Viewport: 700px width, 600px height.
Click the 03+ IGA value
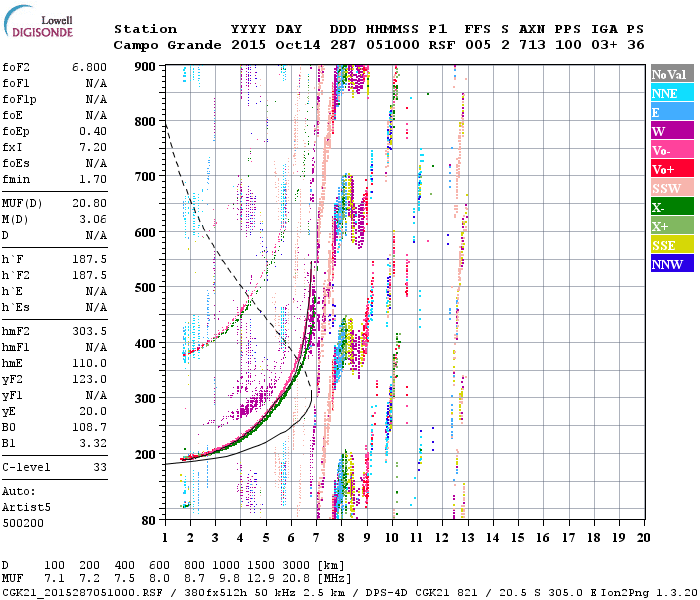click(x=604, y=45)
